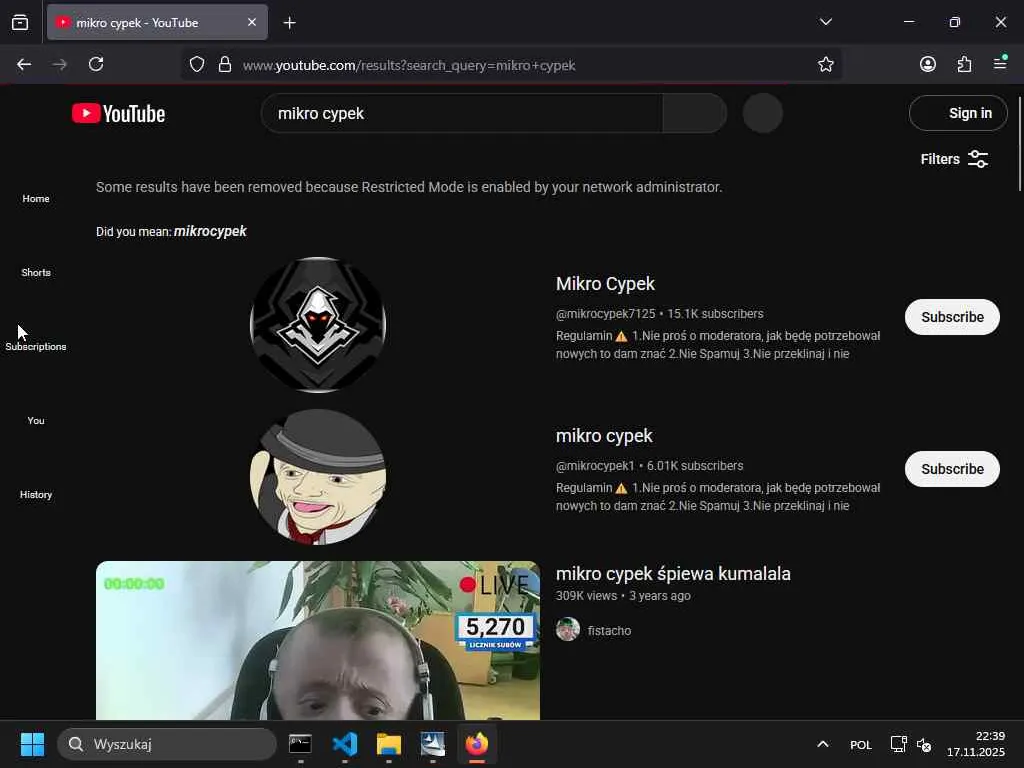Select the mikro cypek - YouTube tab
This screenshot has height=768, width=1024.
click(157, 22)
